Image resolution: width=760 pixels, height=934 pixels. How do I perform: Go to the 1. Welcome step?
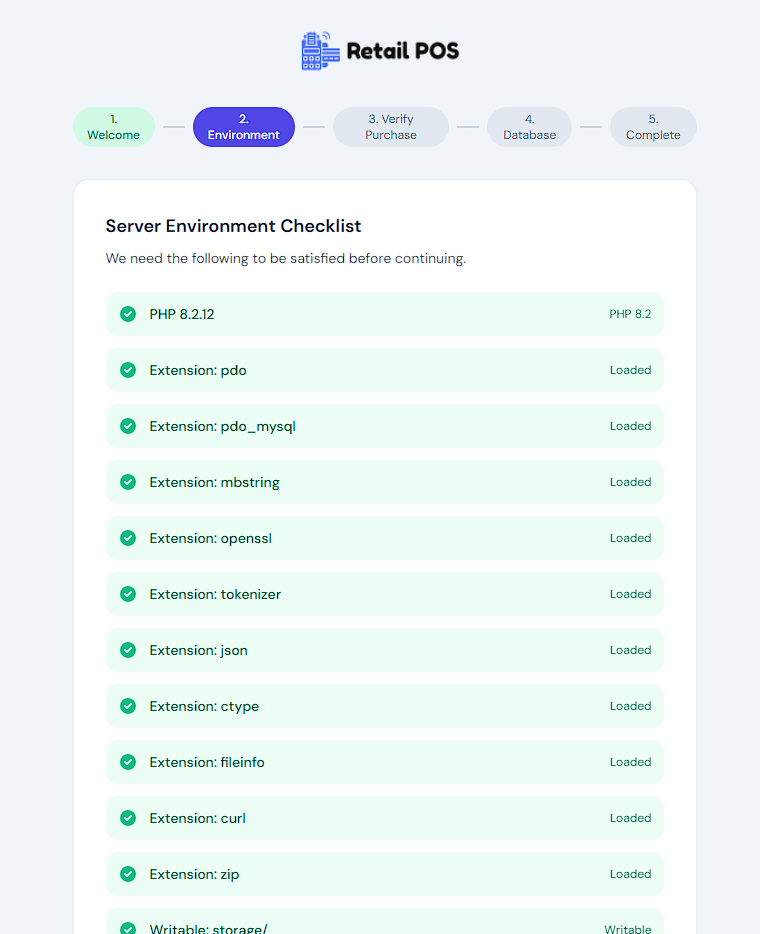point(114,127)
